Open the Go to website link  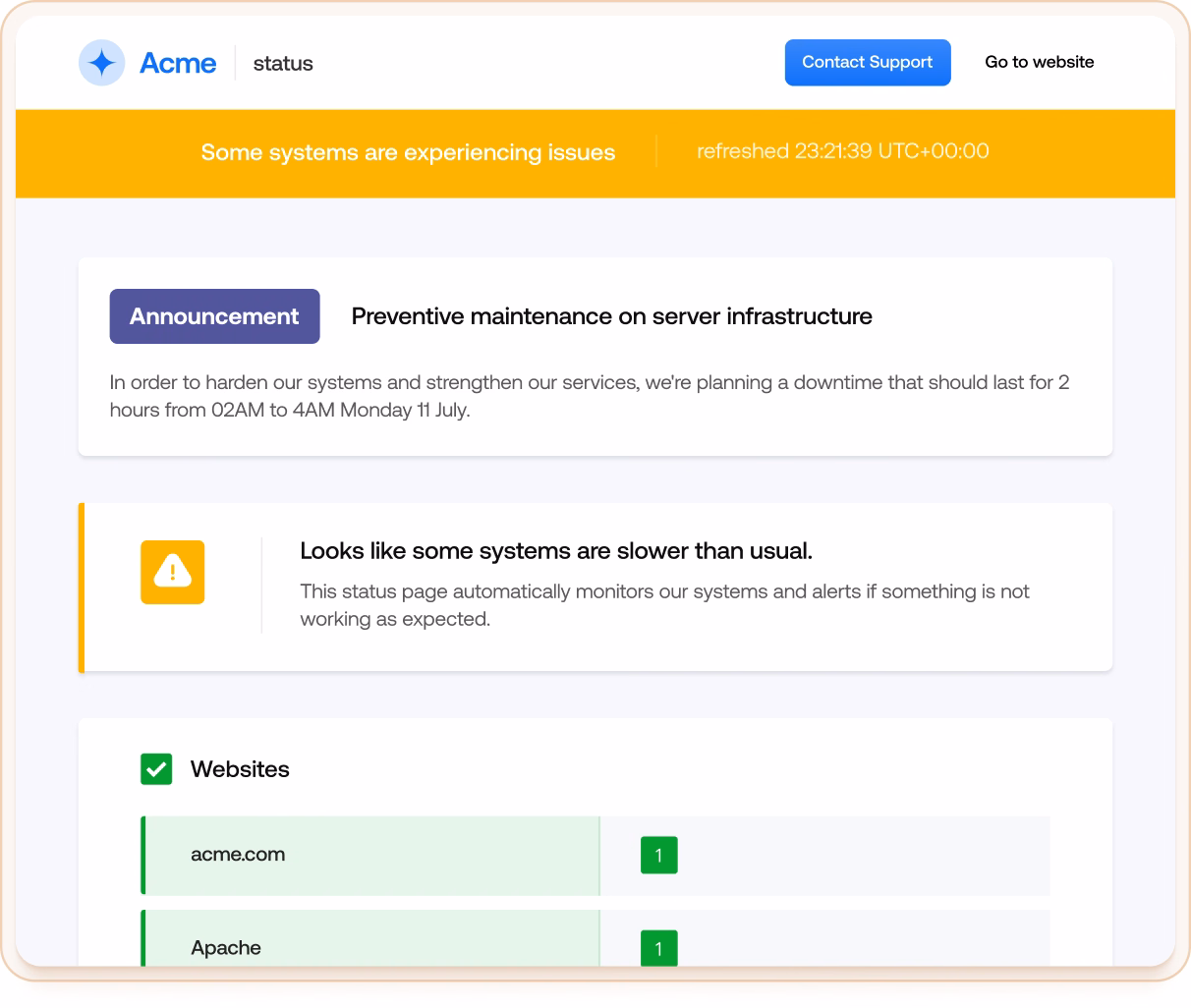(x=1039, y=62)
